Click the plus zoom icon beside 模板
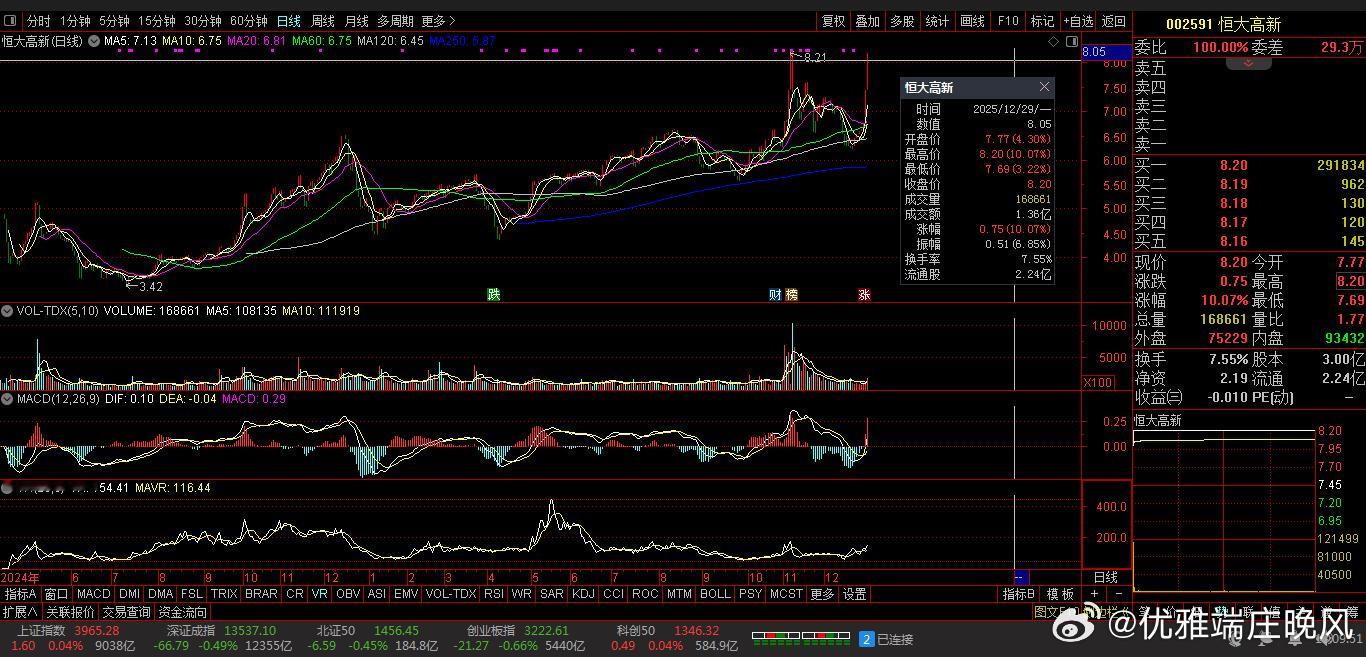The image size is (1366, 657). 1094,594
